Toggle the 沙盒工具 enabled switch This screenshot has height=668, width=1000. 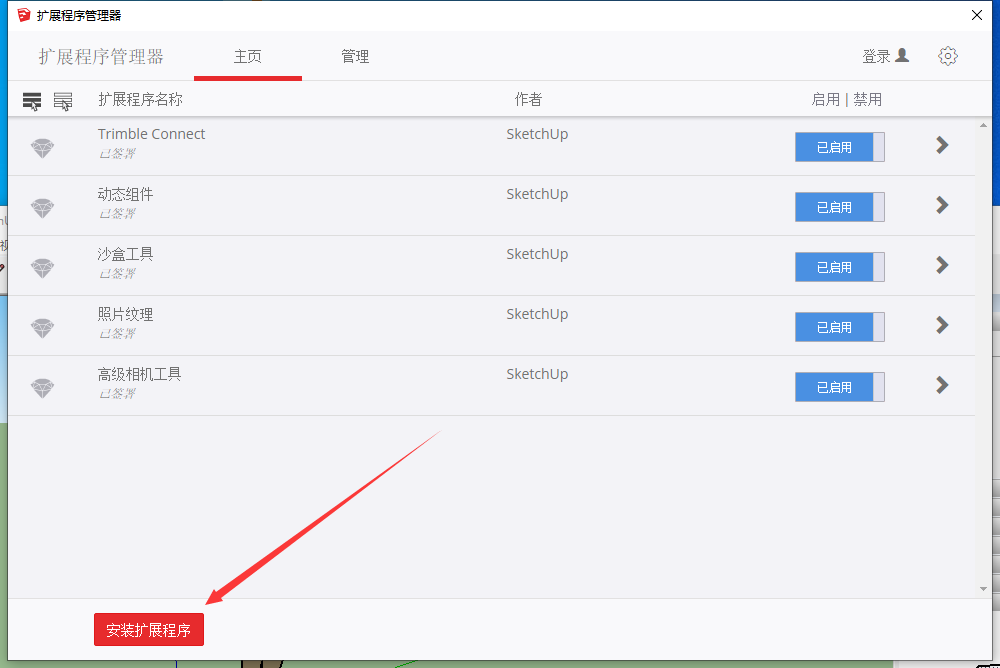(839, 267)
